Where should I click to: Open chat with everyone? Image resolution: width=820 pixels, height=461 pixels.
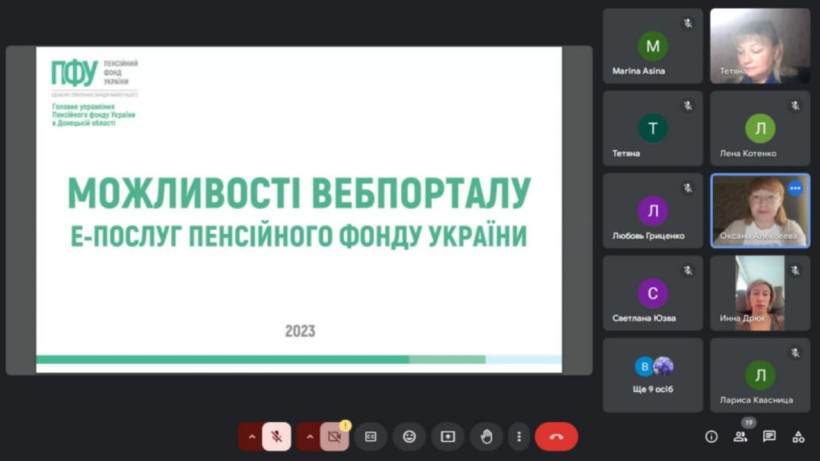[769, 436]
